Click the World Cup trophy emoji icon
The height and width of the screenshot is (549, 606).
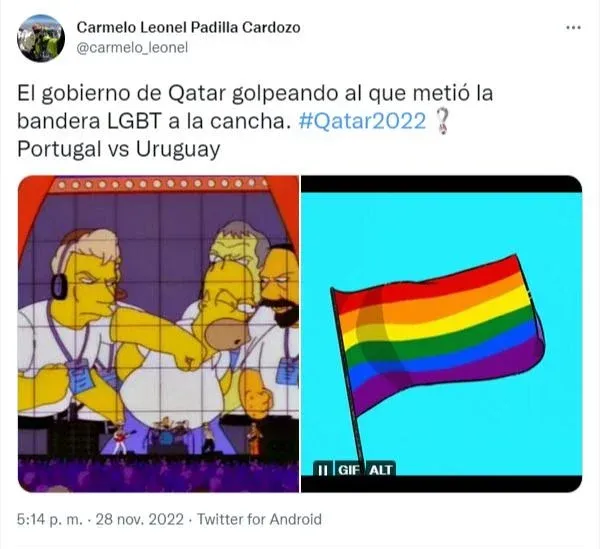[x=441, y=121]
